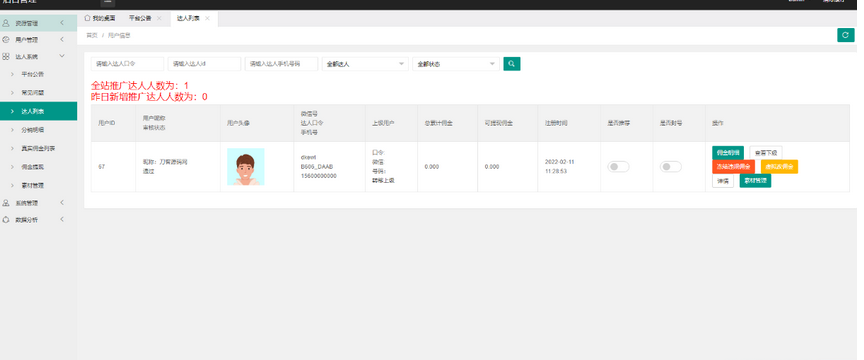This screenshot has height=360, width=864.
Task: Click the 数据分析 sidebar icon
Action: coord(6,219)
